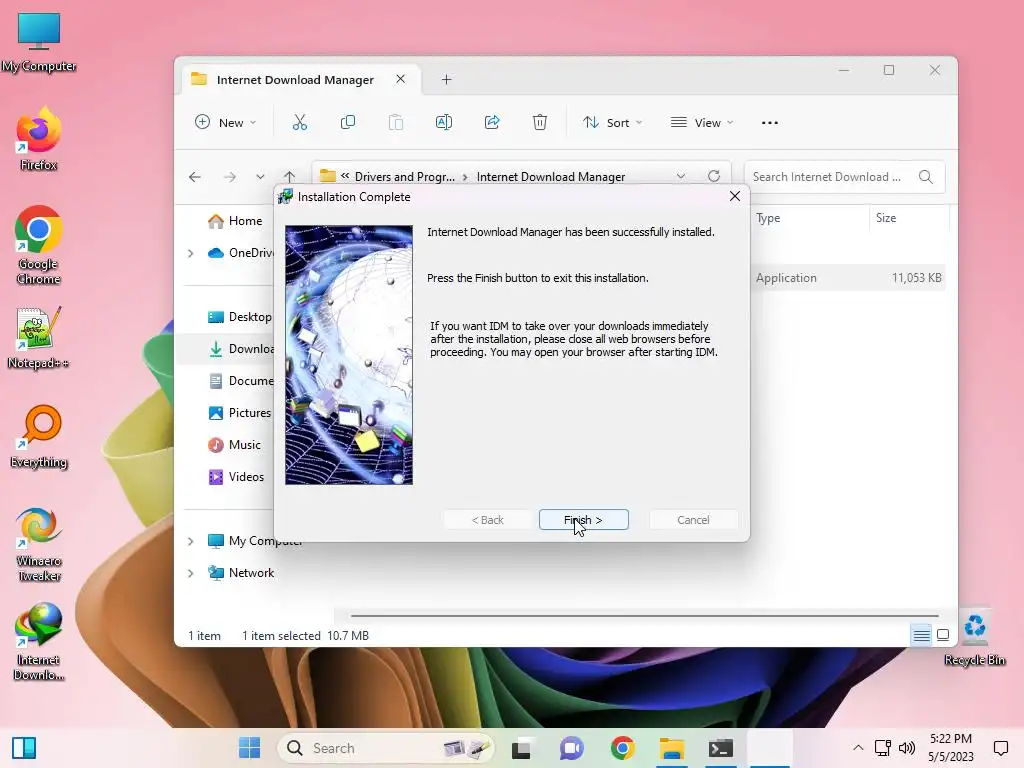Expand the OneDrive tree node
This screenshot has width=1024, height=768.
coord(191,253)
